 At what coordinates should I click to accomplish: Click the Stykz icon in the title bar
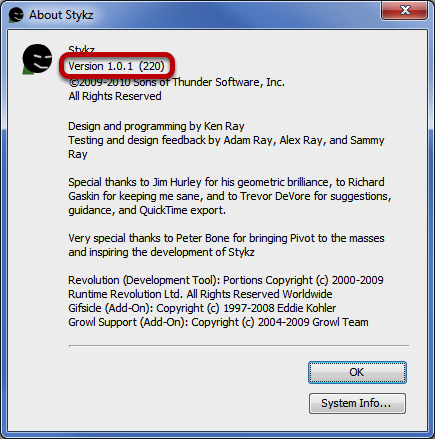click(x=16, y=15)
